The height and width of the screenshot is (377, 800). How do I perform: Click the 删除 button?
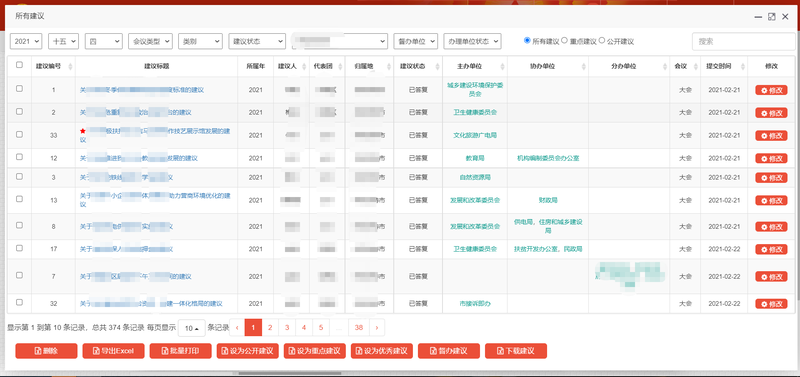click(x=46, y=351)
